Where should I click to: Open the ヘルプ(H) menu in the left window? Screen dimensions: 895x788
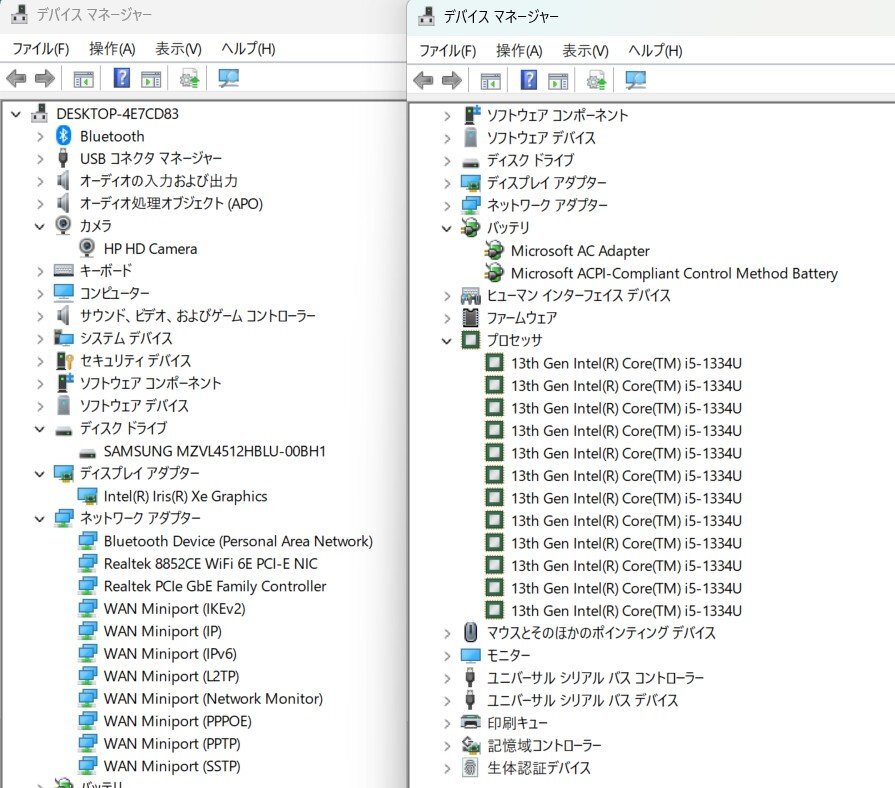[248, 49]
